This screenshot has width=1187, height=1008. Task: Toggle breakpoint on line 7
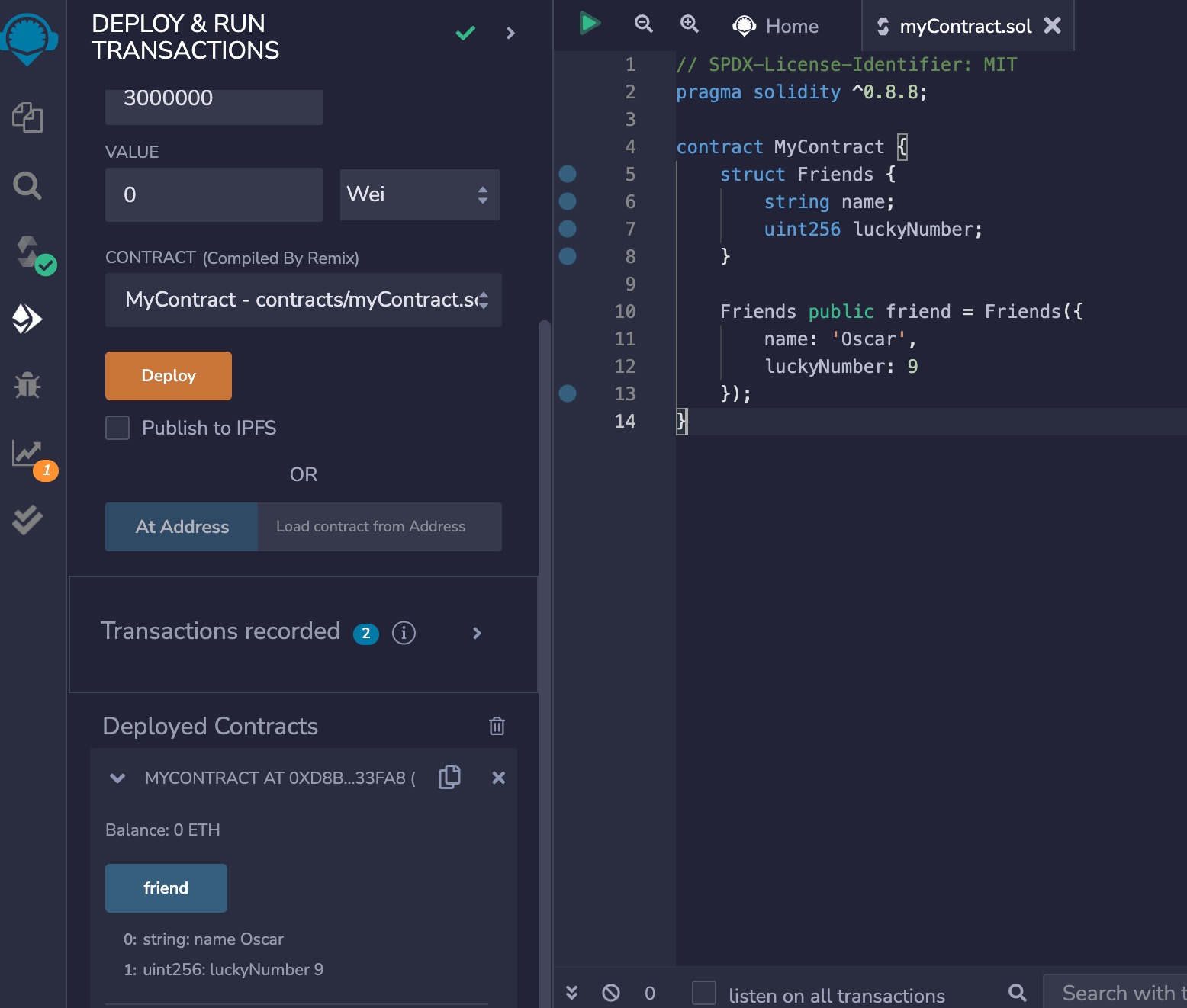(x=568, y=229)
